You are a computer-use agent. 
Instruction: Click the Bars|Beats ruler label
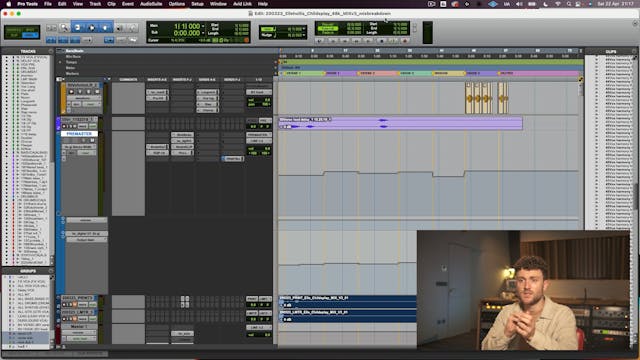[x=75, y=51]
